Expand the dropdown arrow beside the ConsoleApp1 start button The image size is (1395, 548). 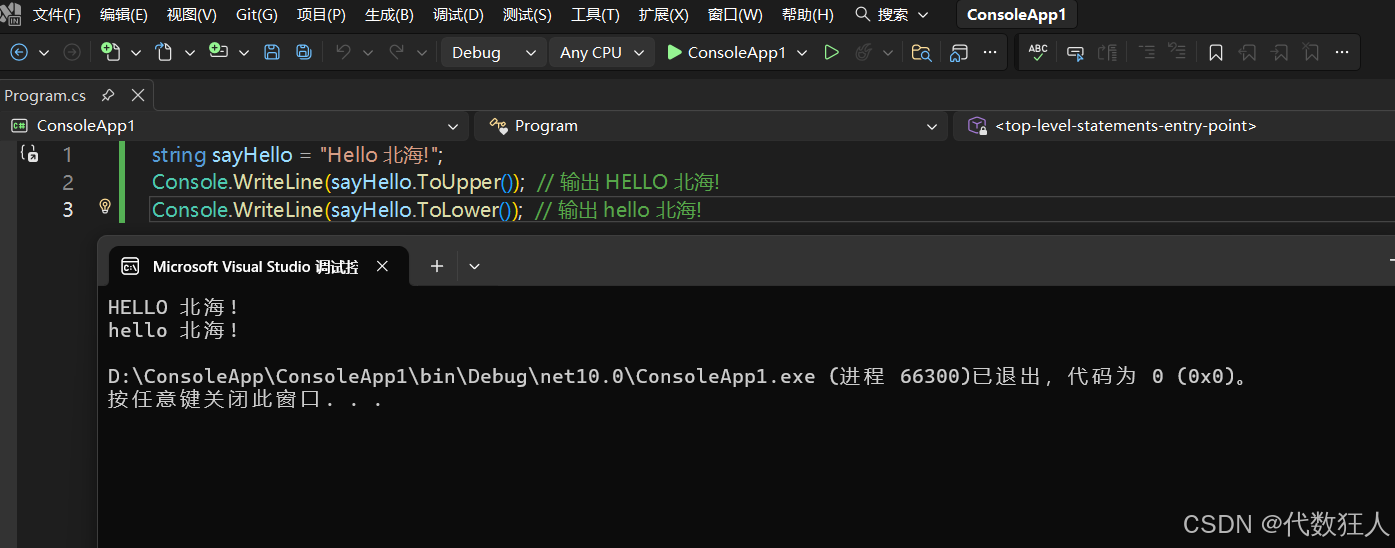802,53
